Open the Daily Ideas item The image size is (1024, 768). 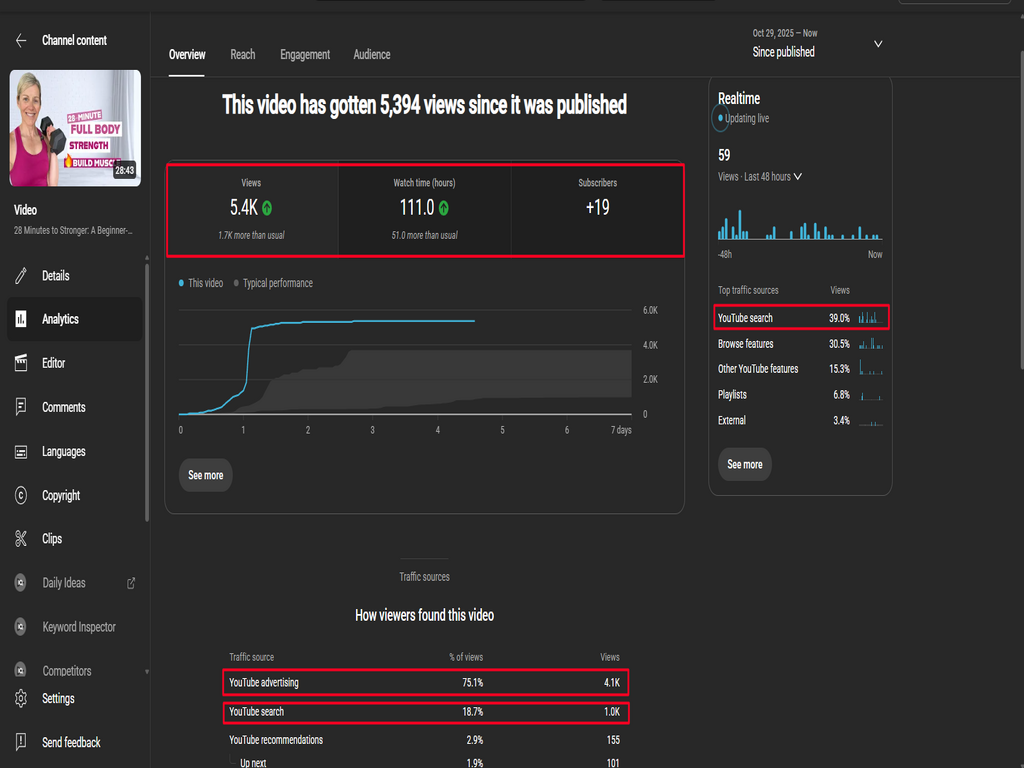coord(64,583)
